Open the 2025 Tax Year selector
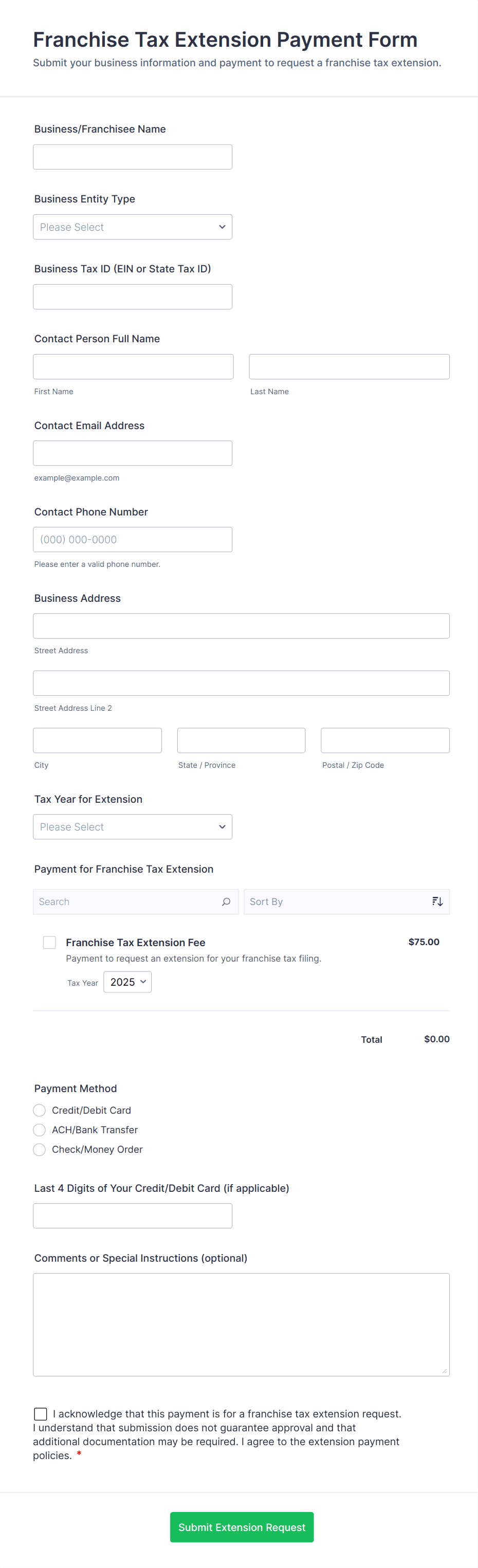The height and width of the screenshot is (1568, 478). tap(127, 982)
